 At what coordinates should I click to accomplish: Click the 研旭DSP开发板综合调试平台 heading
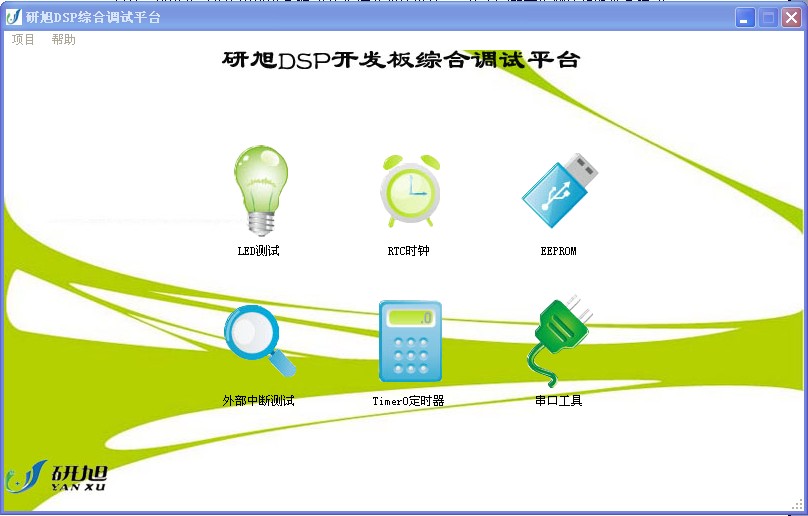click(401, 61)
